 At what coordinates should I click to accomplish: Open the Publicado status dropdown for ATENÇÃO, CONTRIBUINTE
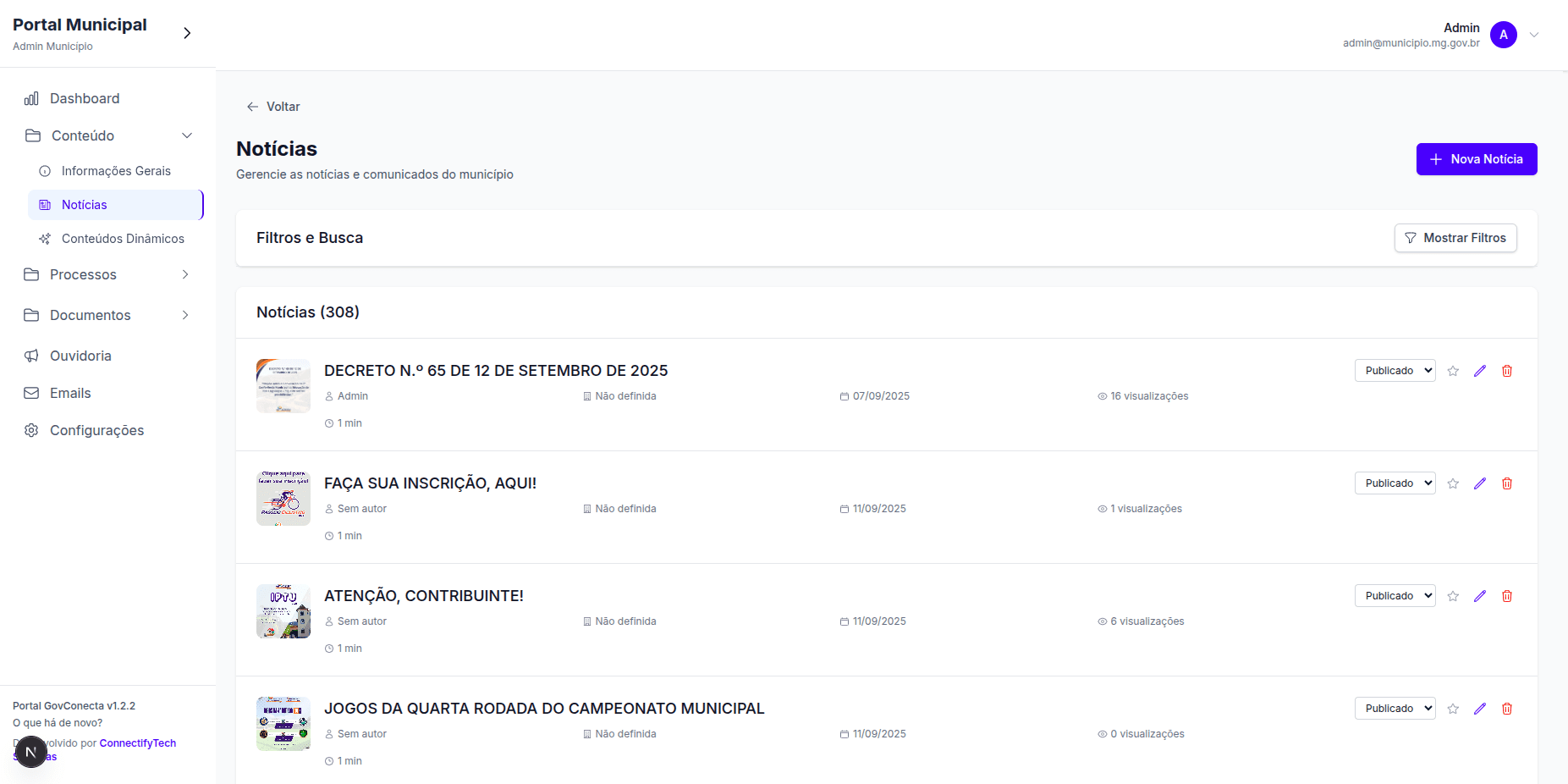tap(1395, 595)
